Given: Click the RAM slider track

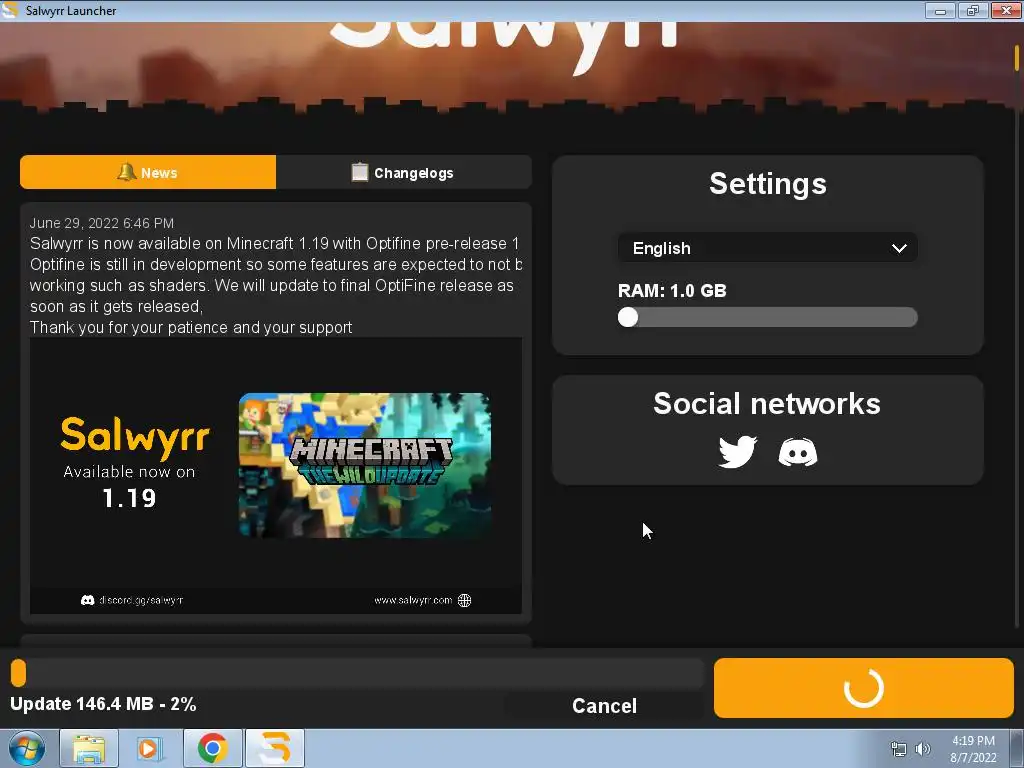Looking at the screenshot, I should (767, 317).
